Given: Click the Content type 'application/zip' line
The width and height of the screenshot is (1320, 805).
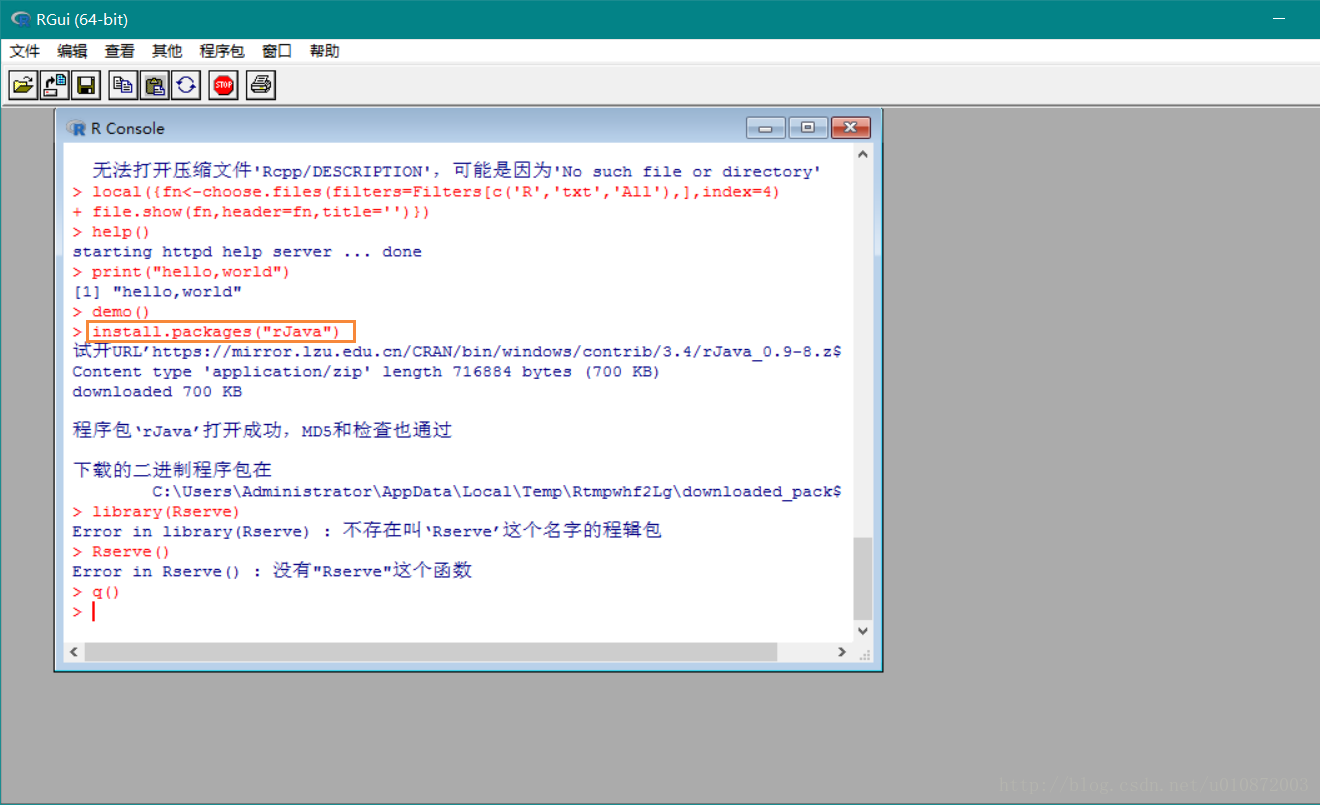Looking at the screenshot, I should pos(366,371).
